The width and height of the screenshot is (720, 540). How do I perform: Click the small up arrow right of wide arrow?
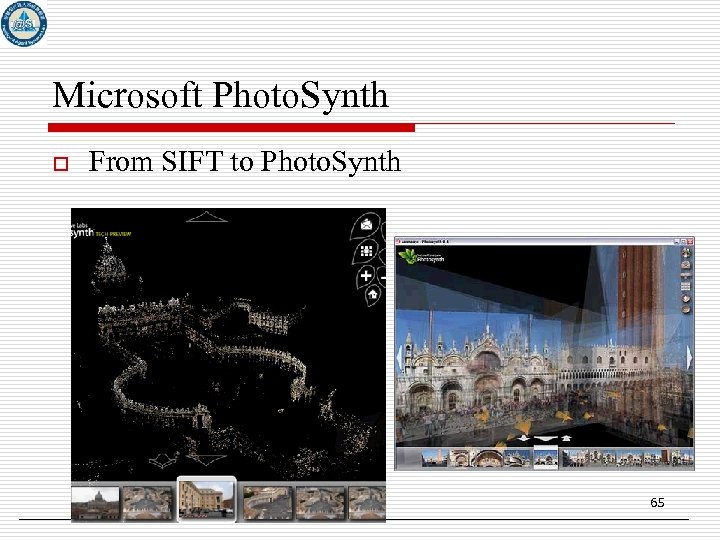tap(567, 438)
